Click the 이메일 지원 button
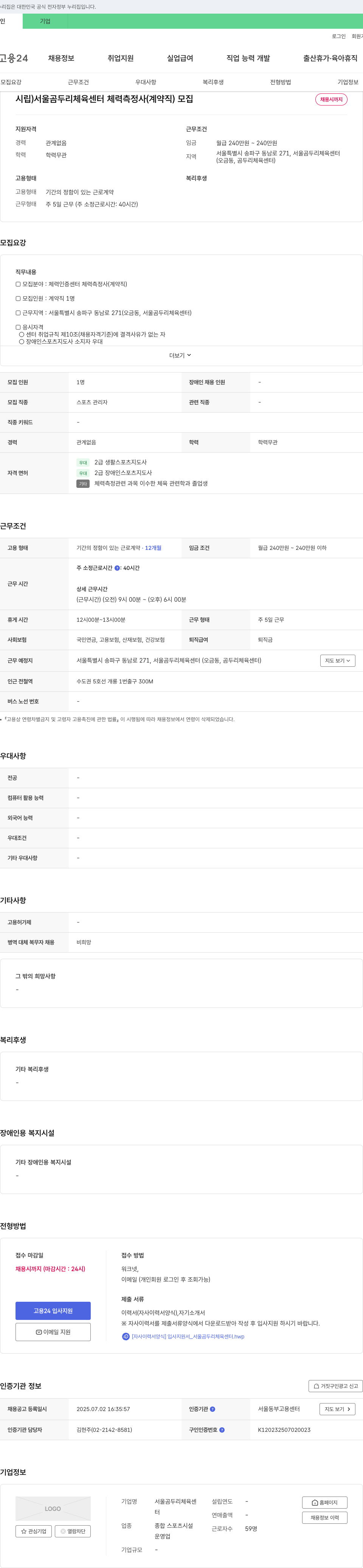363x1568 pixels. point(53,1332)
